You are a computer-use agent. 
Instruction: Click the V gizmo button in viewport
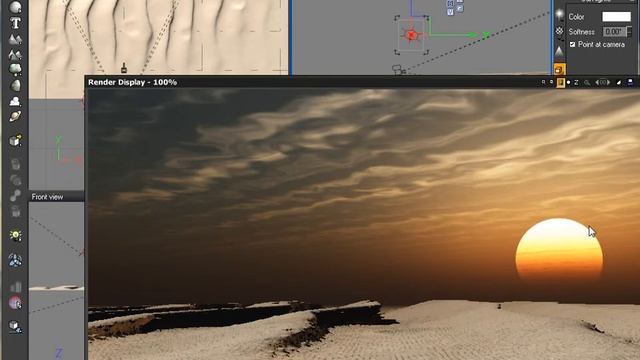(450, 12)
